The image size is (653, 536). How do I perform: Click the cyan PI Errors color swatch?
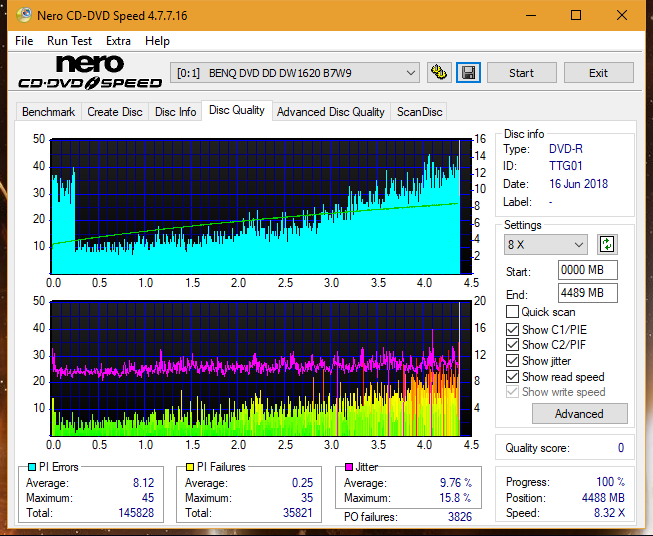point(32,467)
